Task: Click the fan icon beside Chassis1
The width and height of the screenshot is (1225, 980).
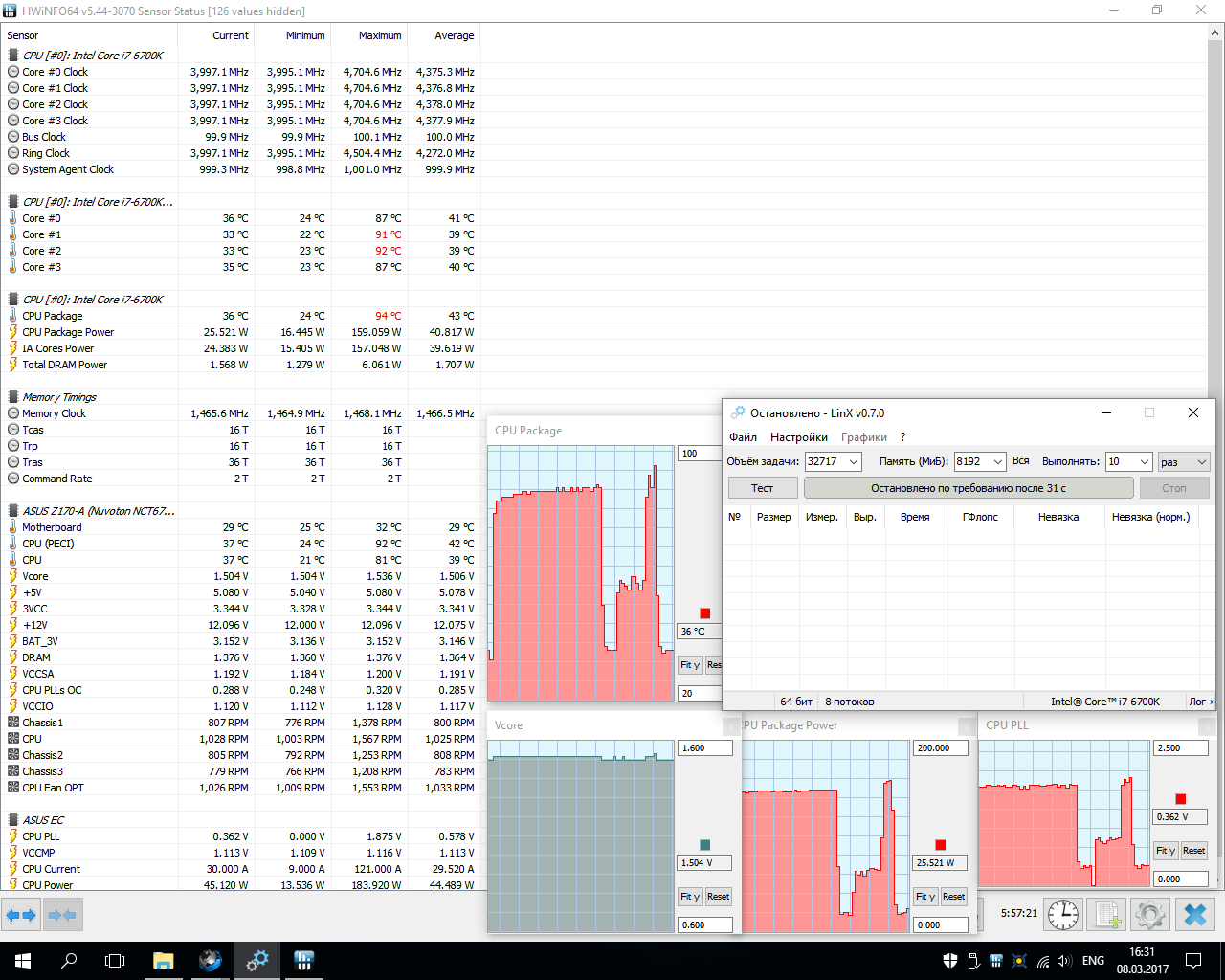Action: pos(13,723)
